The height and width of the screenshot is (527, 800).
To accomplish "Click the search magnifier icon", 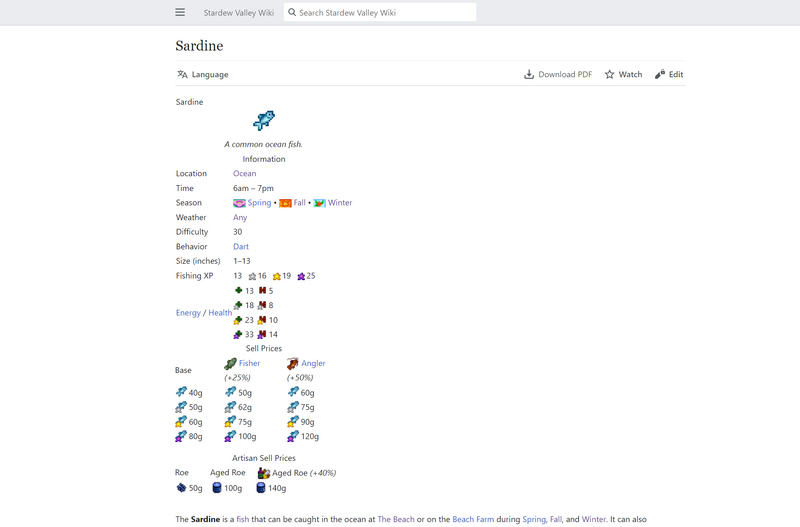I will [x=292, y=12].
